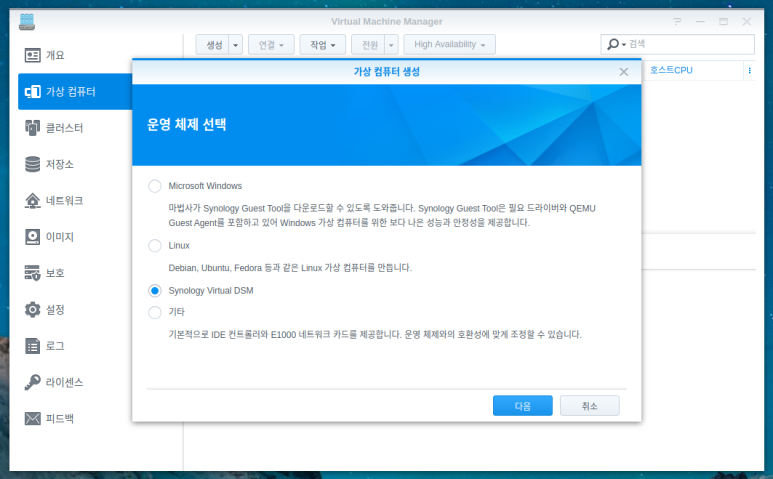Open the High Availability dropdown
Viewport: 773px width, 479px height.
[450, 45]
